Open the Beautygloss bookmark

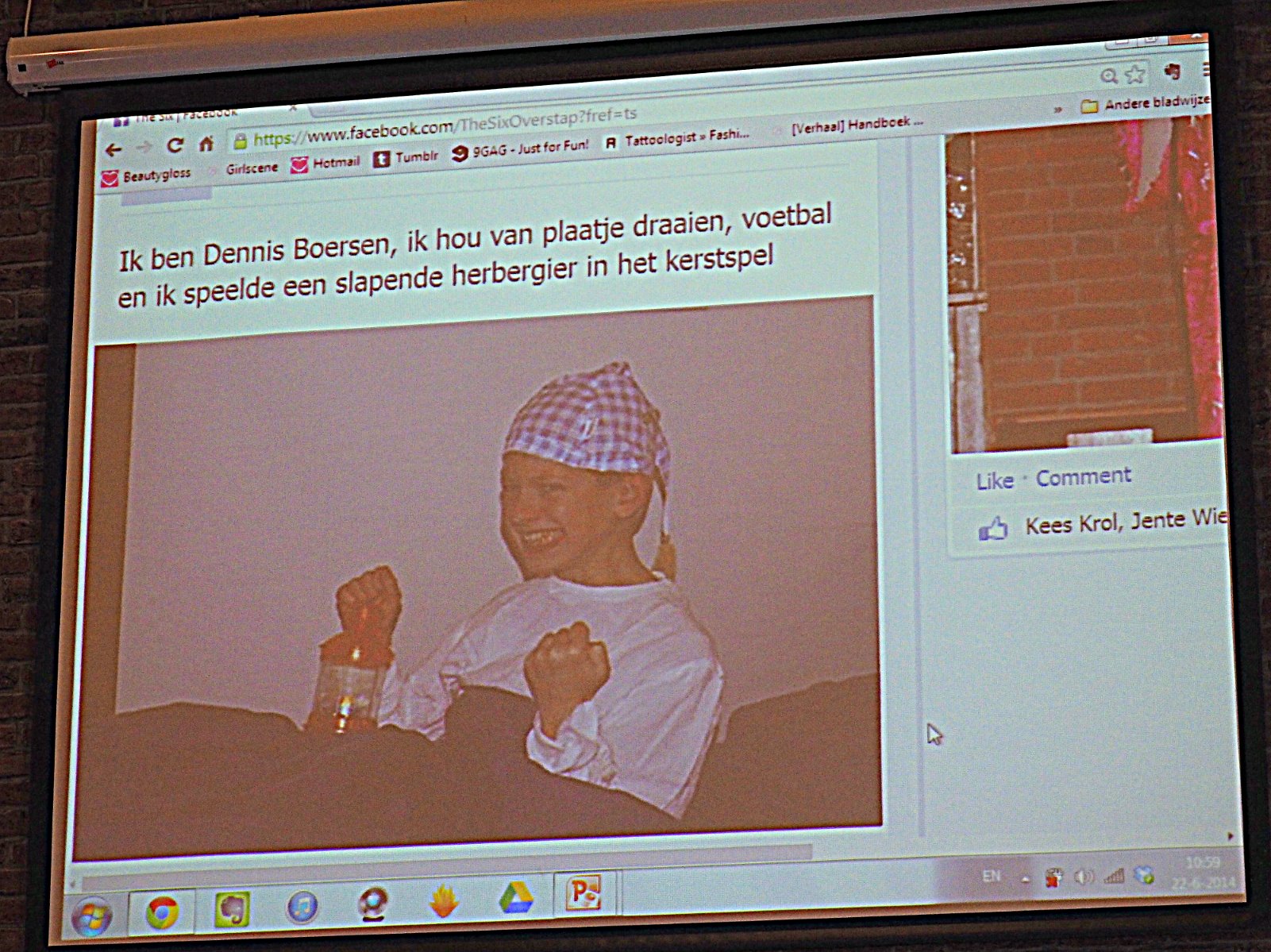tap(147, 175)
